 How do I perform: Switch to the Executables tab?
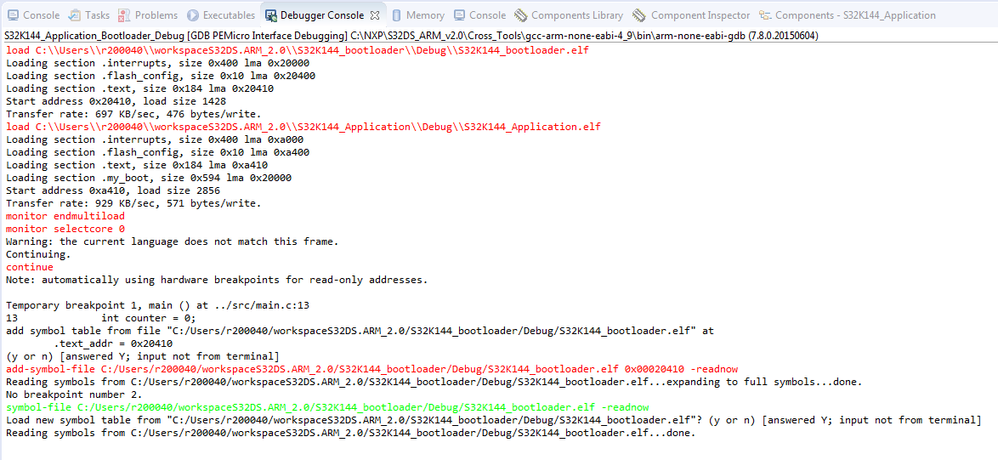222,15
